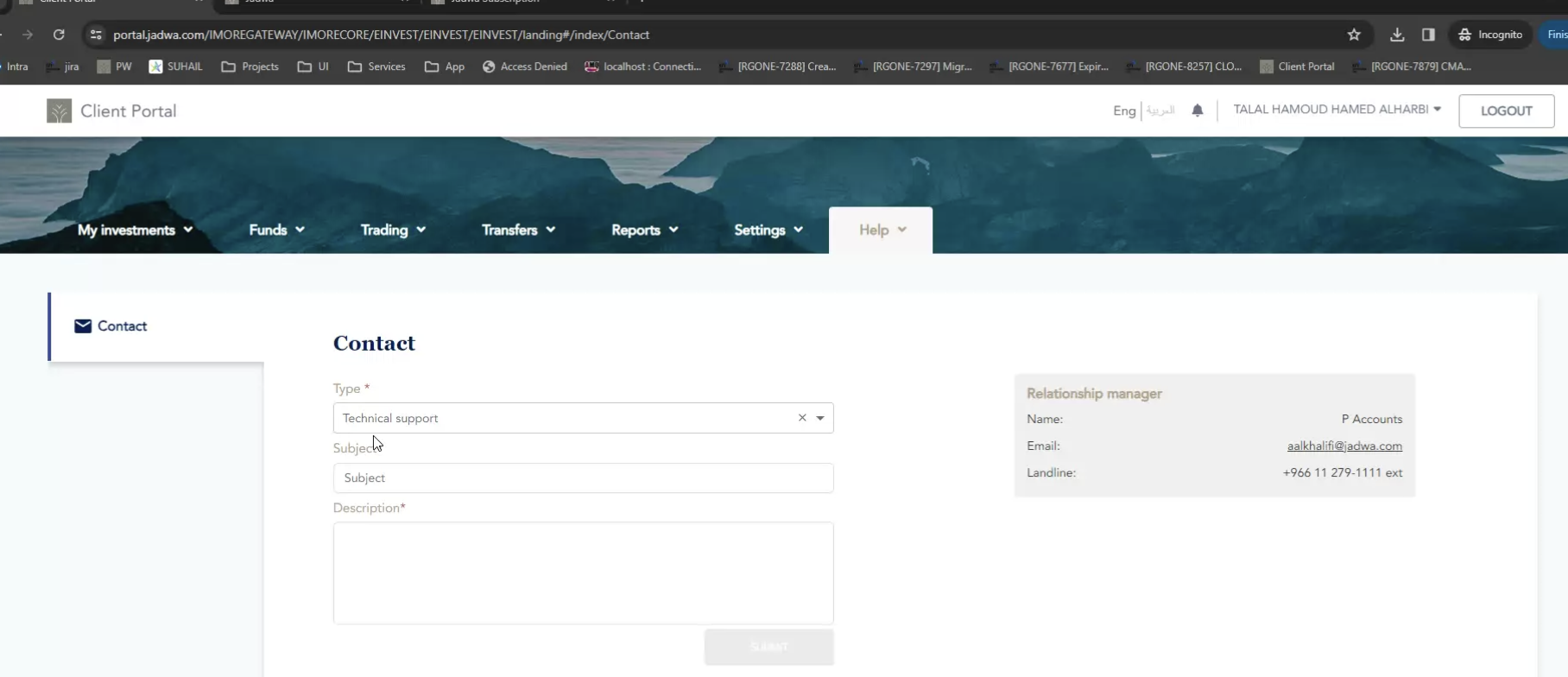Click the Client Portal logo icon
Screen dimensions: 1568x677
pos(59,111)
